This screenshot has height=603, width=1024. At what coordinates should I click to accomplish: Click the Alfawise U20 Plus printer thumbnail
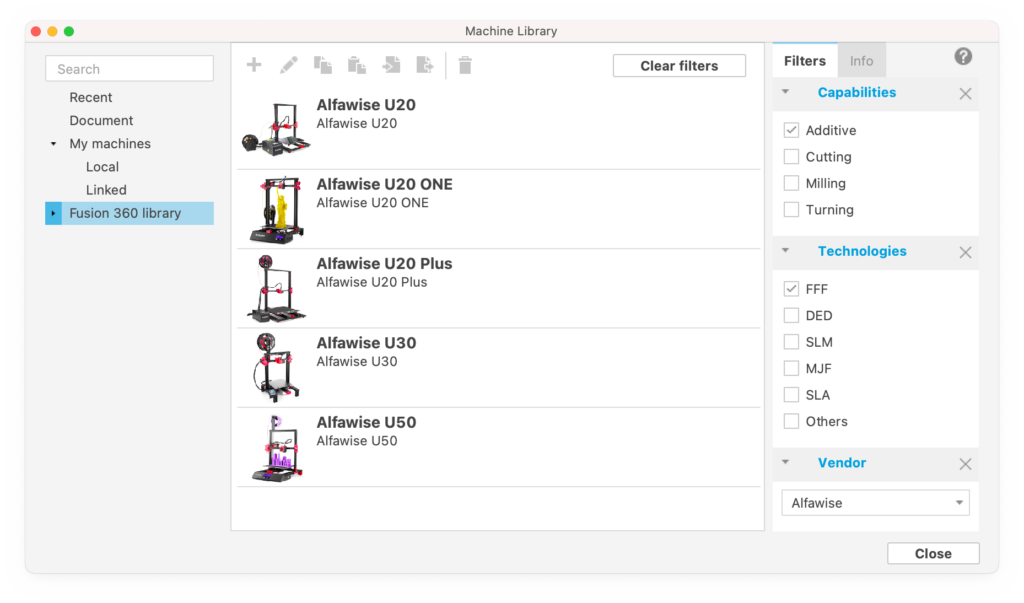(x=276, y=288)
